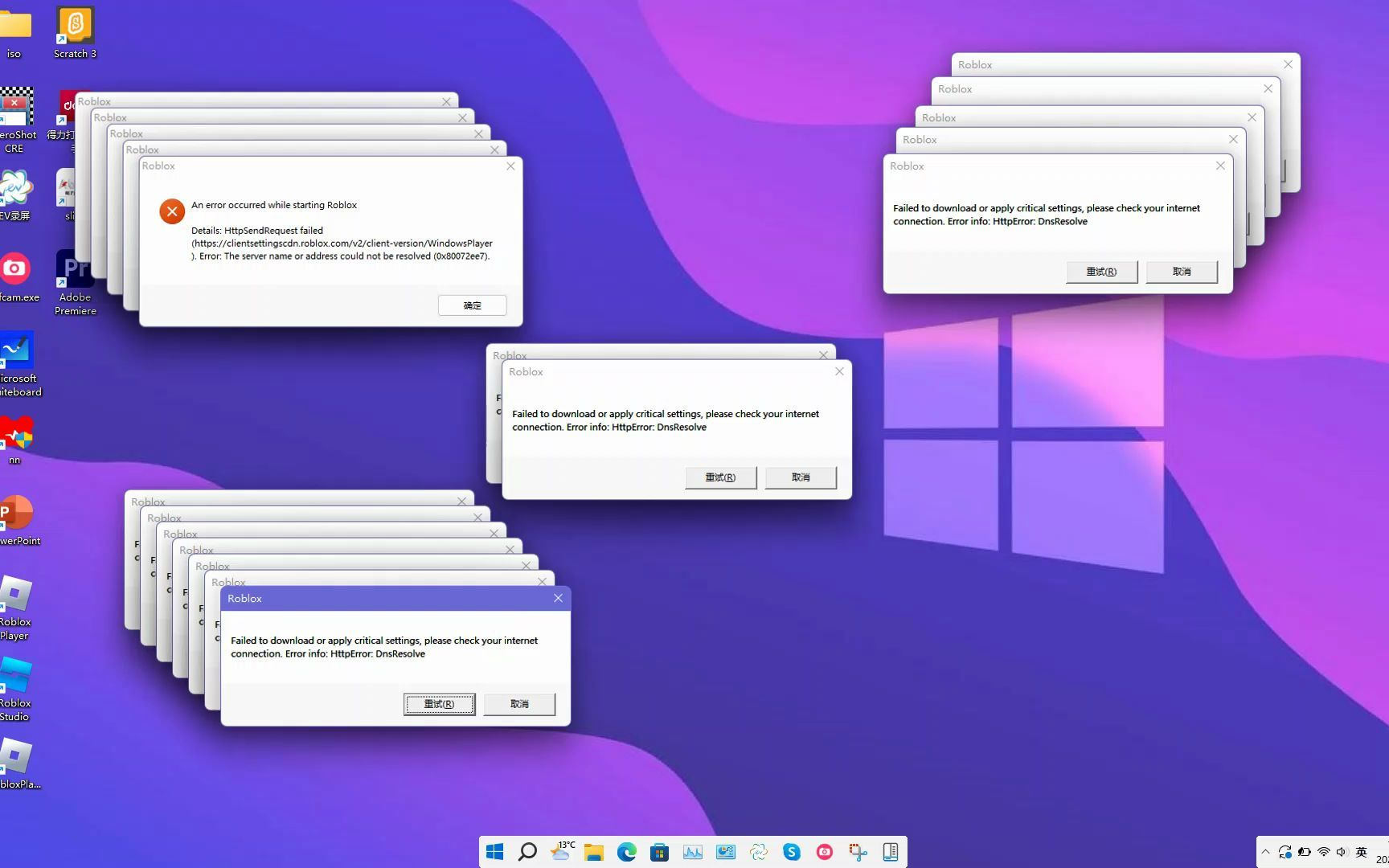Click 重试(R) on the frontmost Roblox dialog
This screenshot has width=1389, height=868.
pyautogui.click(x=439, y=703)
